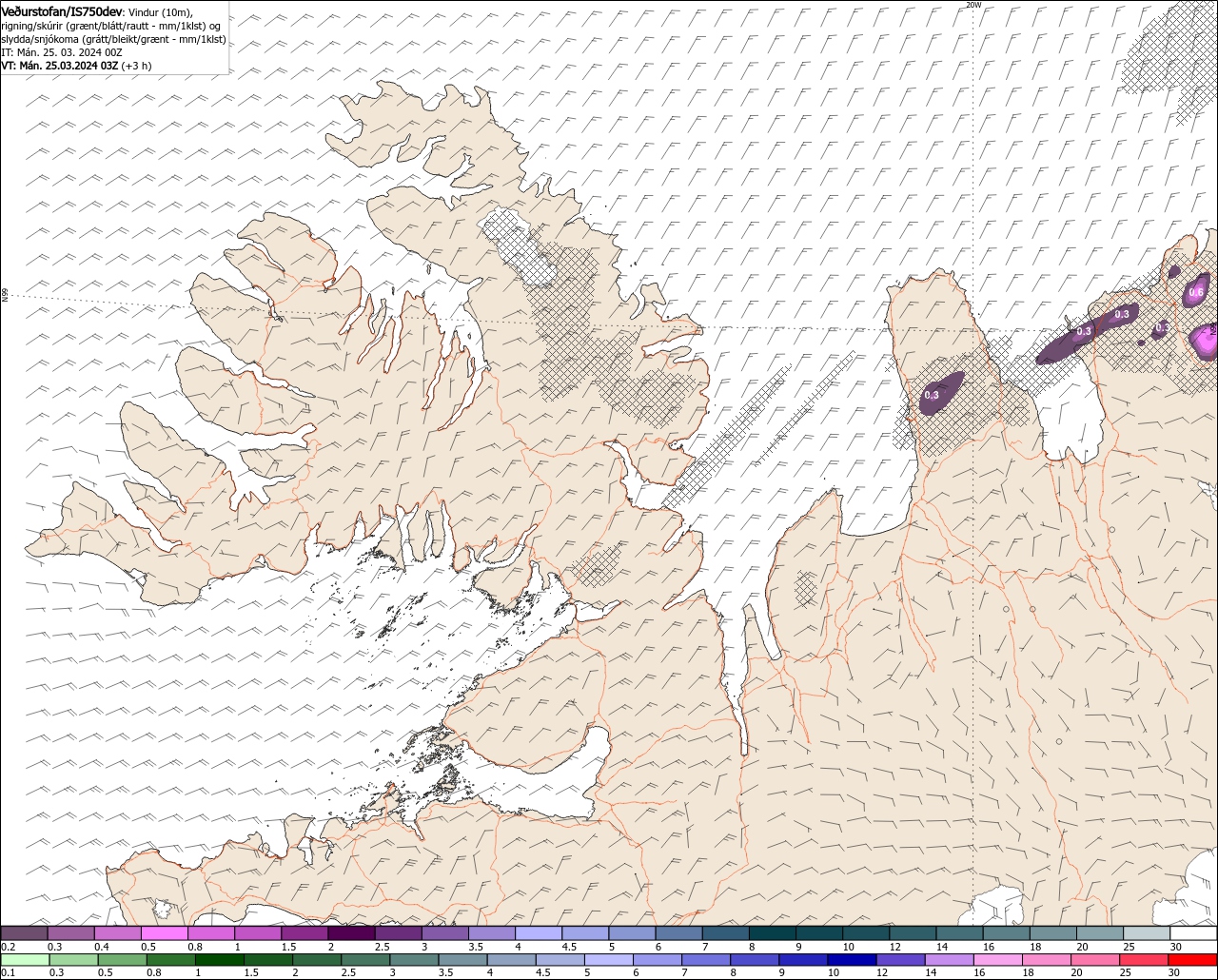Click the 2.5 value under the snow legend
Image resolution: width=1218 pixels, height=980 pixels.
pos(382,947)
